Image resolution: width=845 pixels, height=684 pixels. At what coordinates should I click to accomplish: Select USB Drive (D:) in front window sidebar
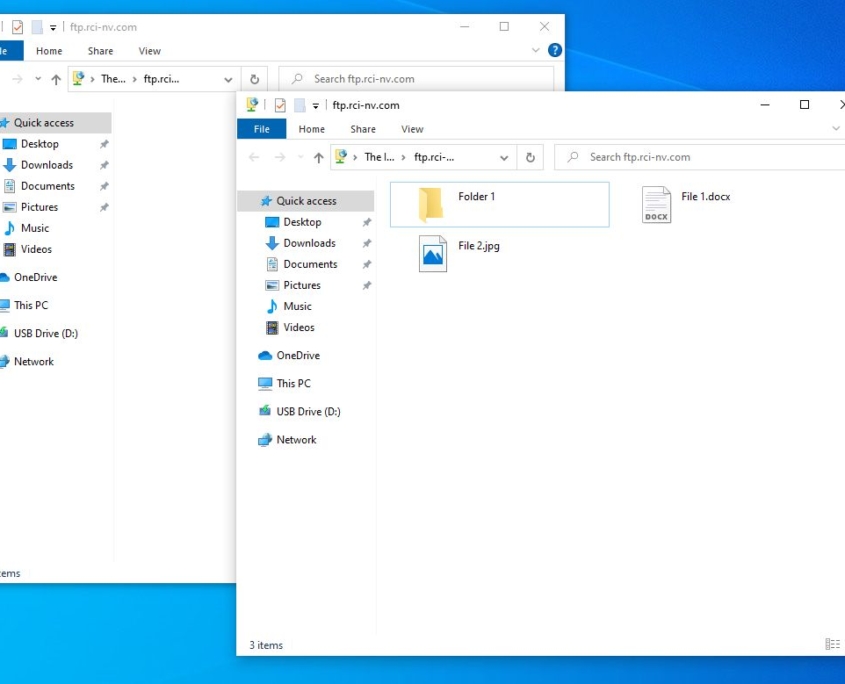(x=306, y=411)
